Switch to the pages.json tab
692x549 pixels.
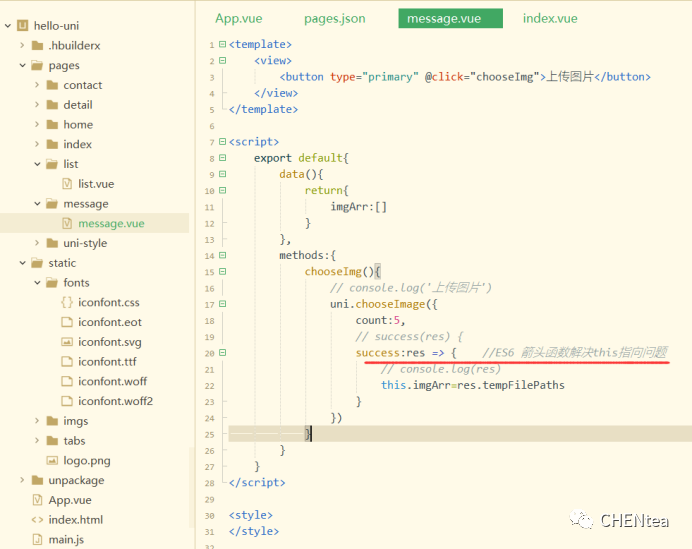point(334,18)
